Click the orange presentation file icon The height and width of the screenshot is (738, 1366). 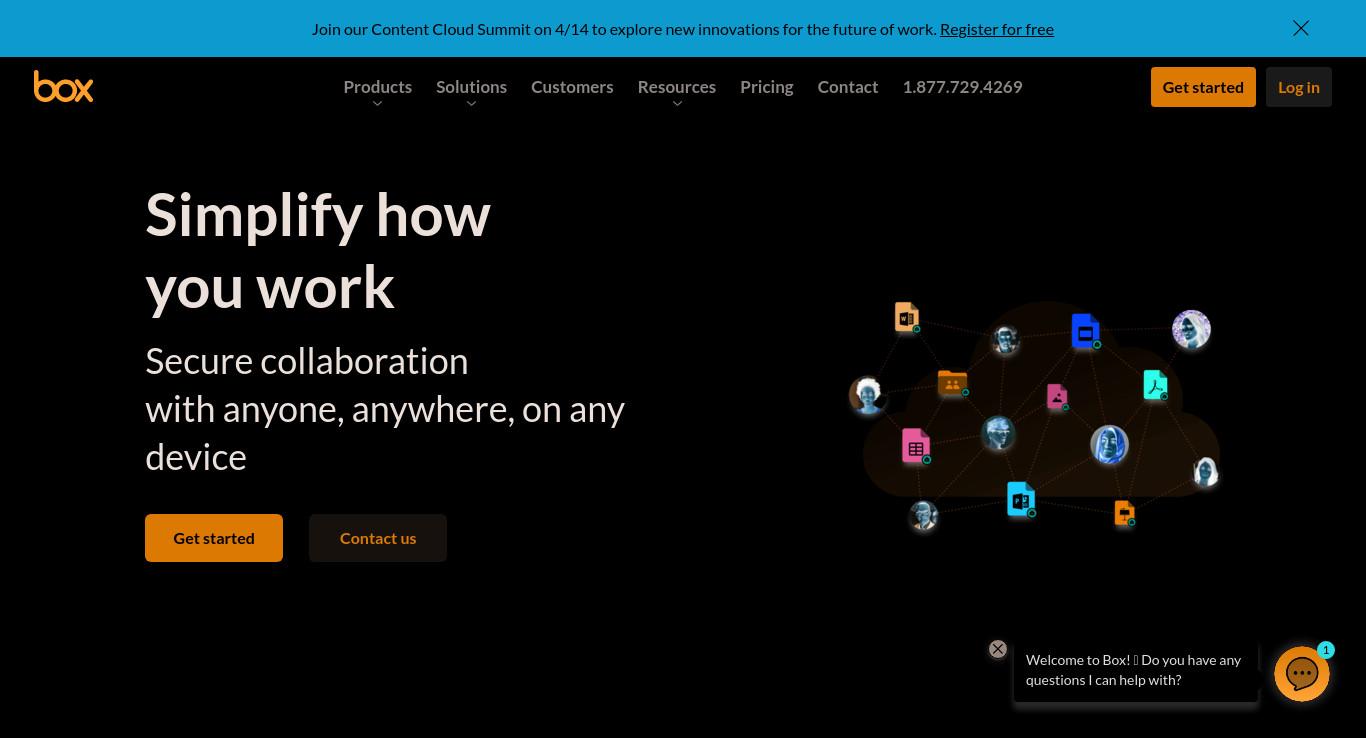pyautogui.click(x=1125, y=513)
